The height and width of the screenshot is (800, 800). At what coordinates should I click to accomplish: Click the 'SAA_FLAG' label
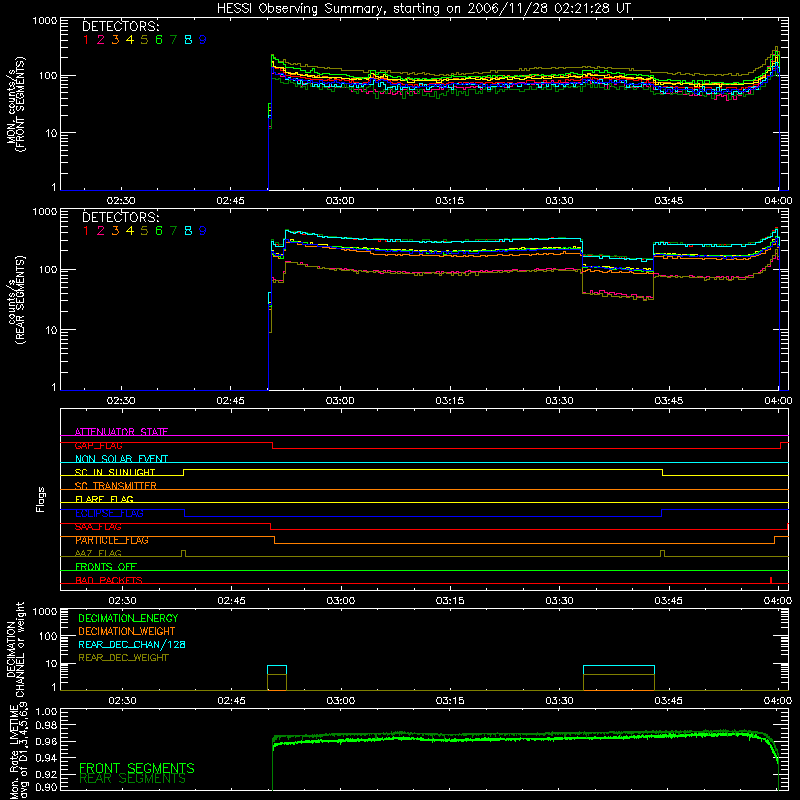click(98, 527)
